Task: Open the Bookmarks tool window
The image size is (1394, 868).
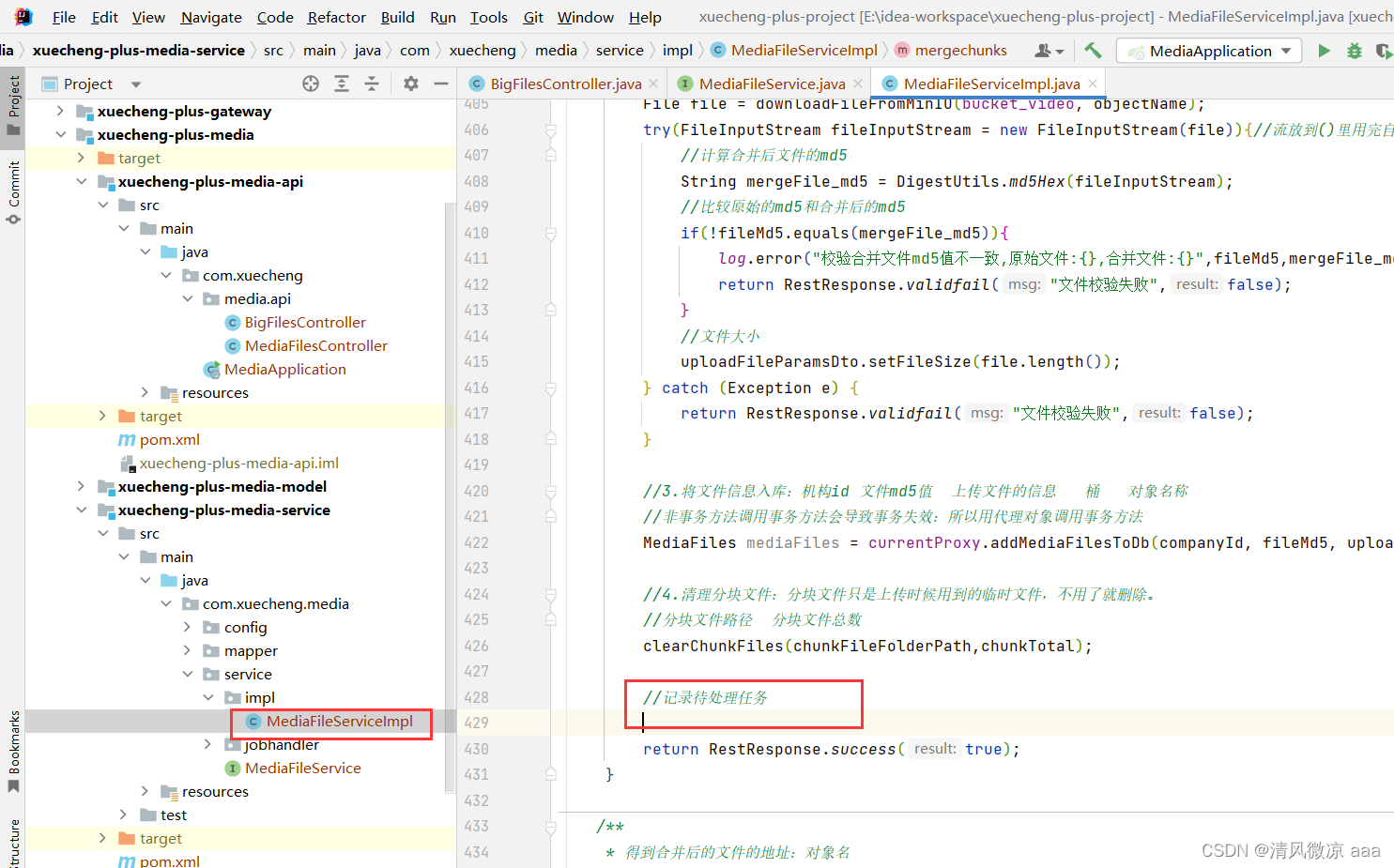Action: tap(13, 751)
